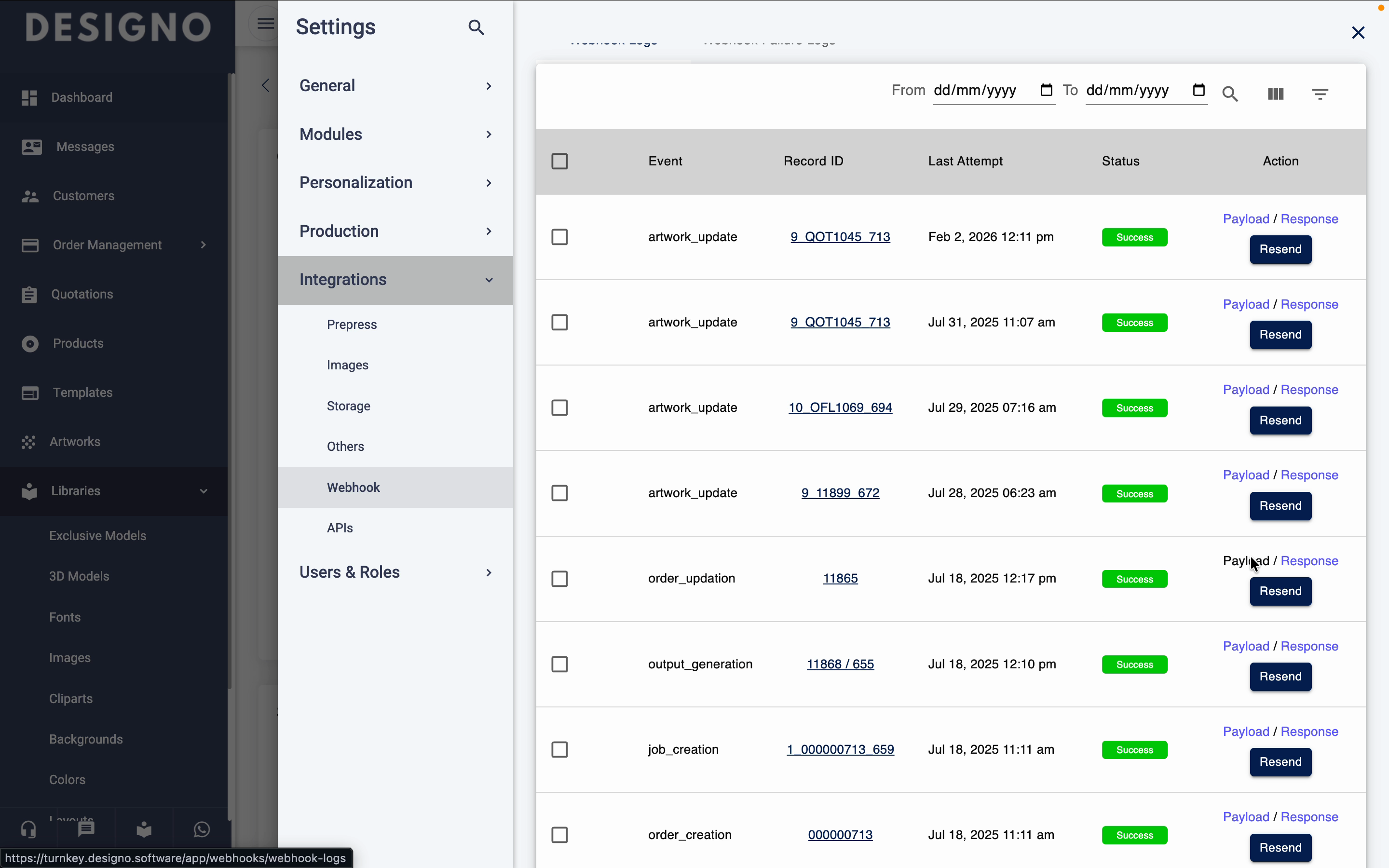Open the filter list icon
This screenshot has width=1389, height=868.
click(1320, 94)
